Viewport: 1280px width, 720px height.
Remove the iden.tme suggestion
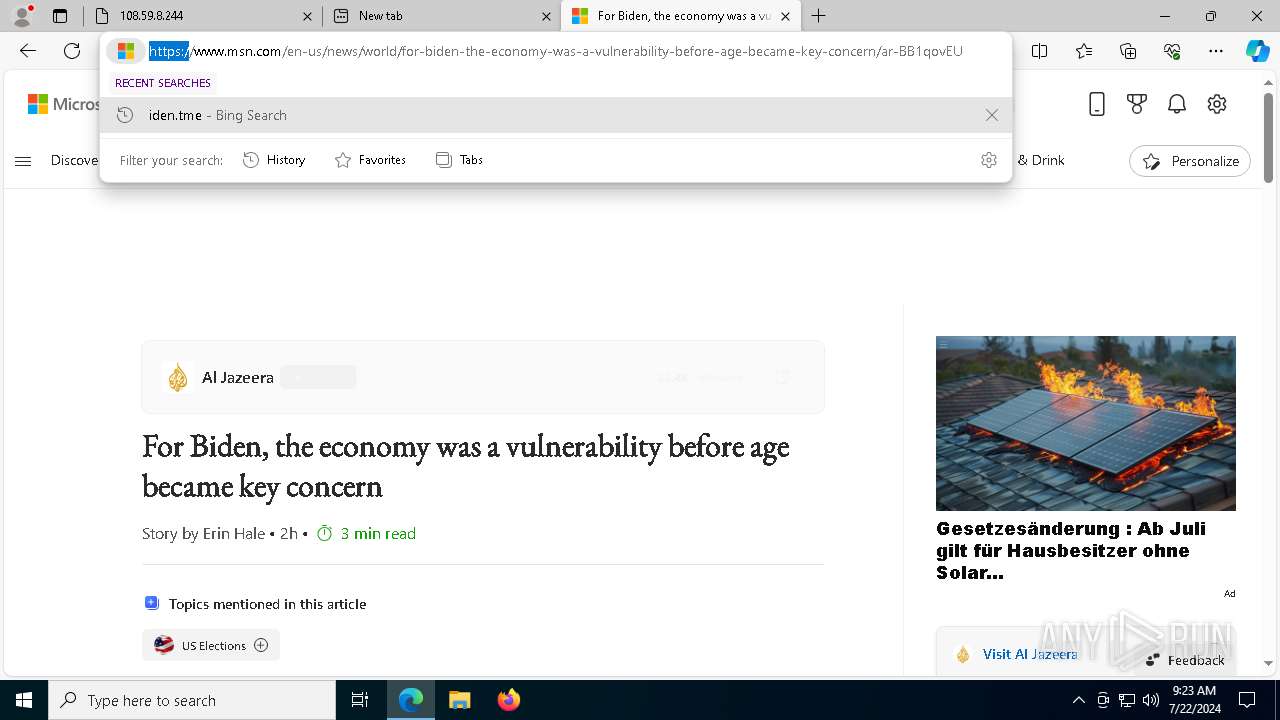pyautogui.click(x=991, y=115)
